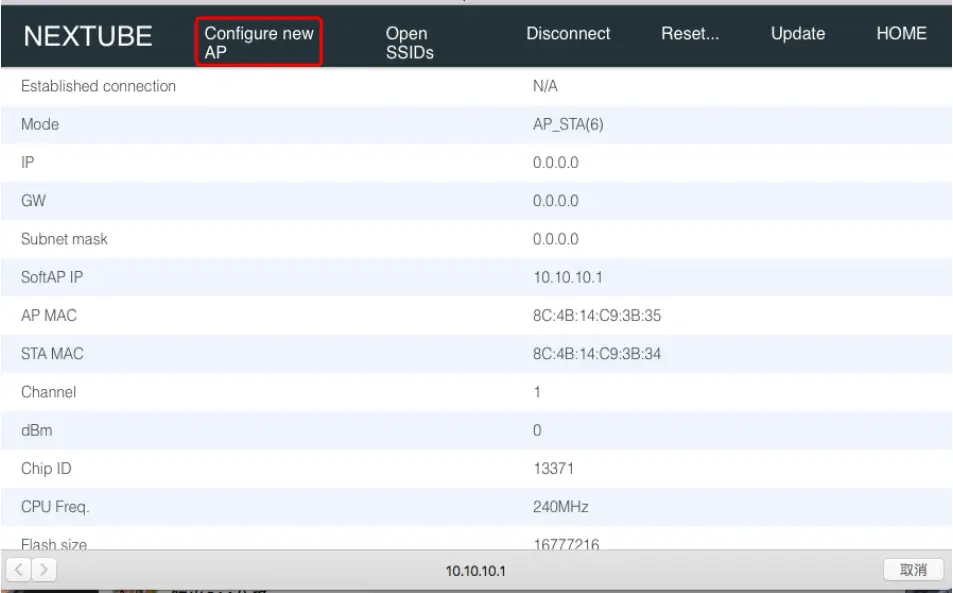Go forward with the right arrow button

(44, 569)
